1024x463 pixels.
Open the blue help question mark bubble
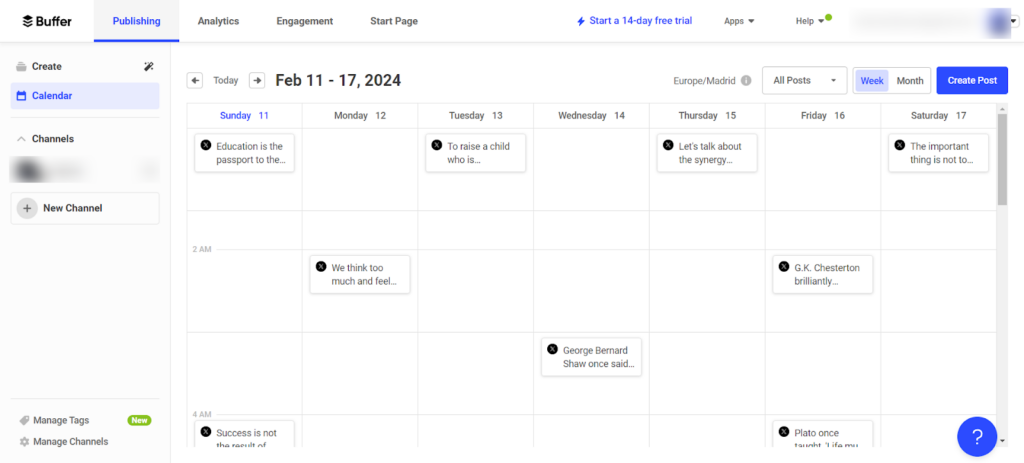point(977,437)
